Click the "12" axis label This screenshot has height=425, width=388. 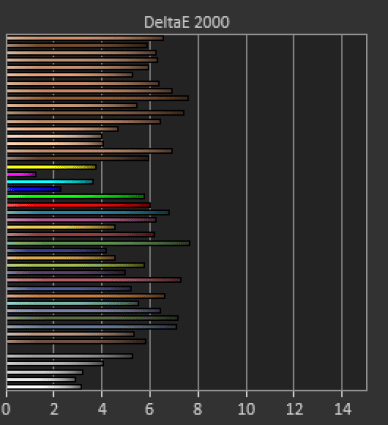pyautogui.click(x=295, y=409)
